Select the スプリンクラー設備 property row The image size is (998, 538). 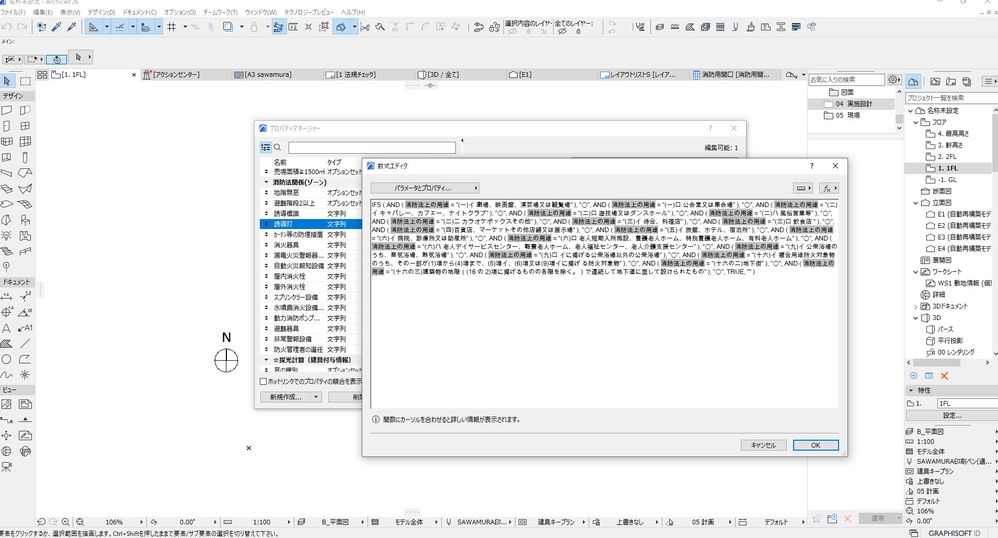(311, 297)
